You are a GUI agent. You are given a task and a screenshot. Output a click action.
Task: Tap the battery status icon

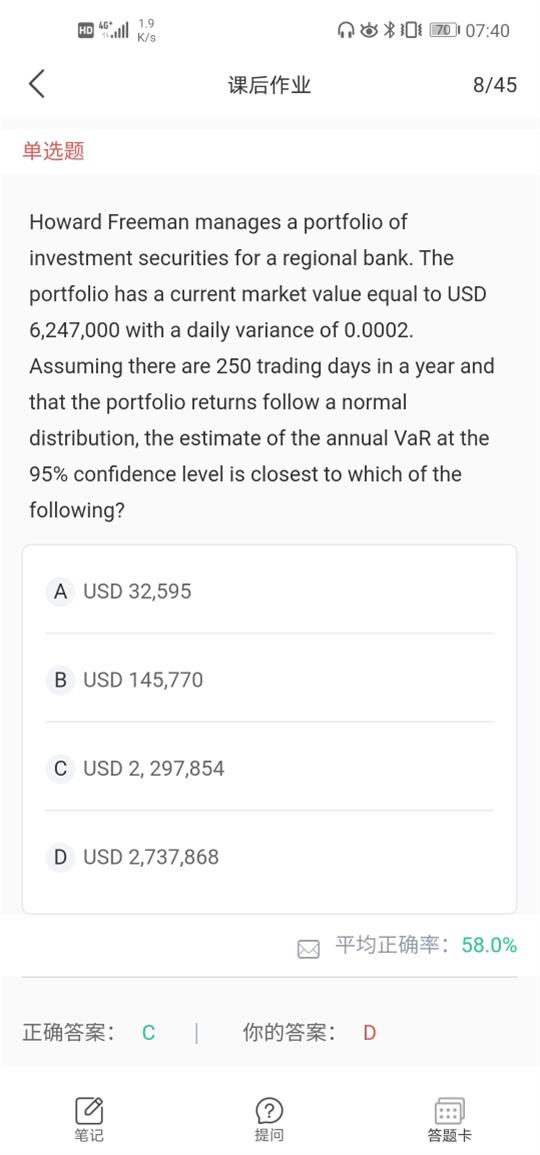tap(444, 30)
